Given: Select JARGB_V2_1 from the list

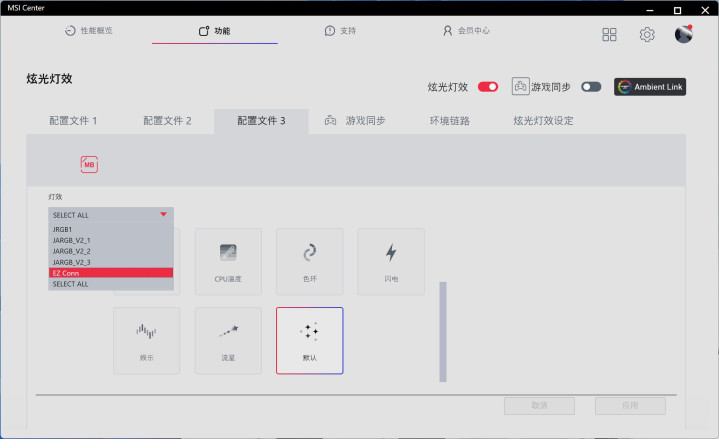Looking at the screenshot, I should coord(111,240).
